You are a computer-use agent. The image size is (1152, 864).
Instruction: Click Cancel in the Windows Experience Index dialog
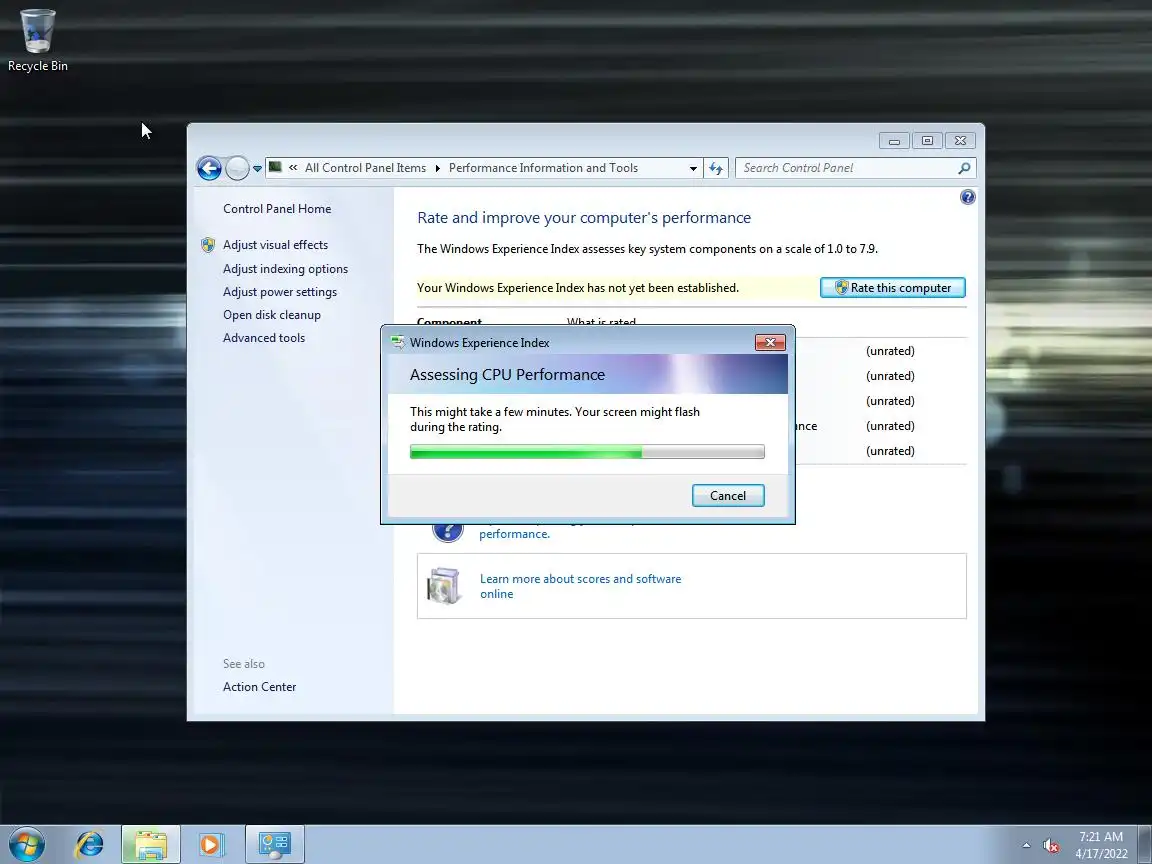(x=728, y=495)
